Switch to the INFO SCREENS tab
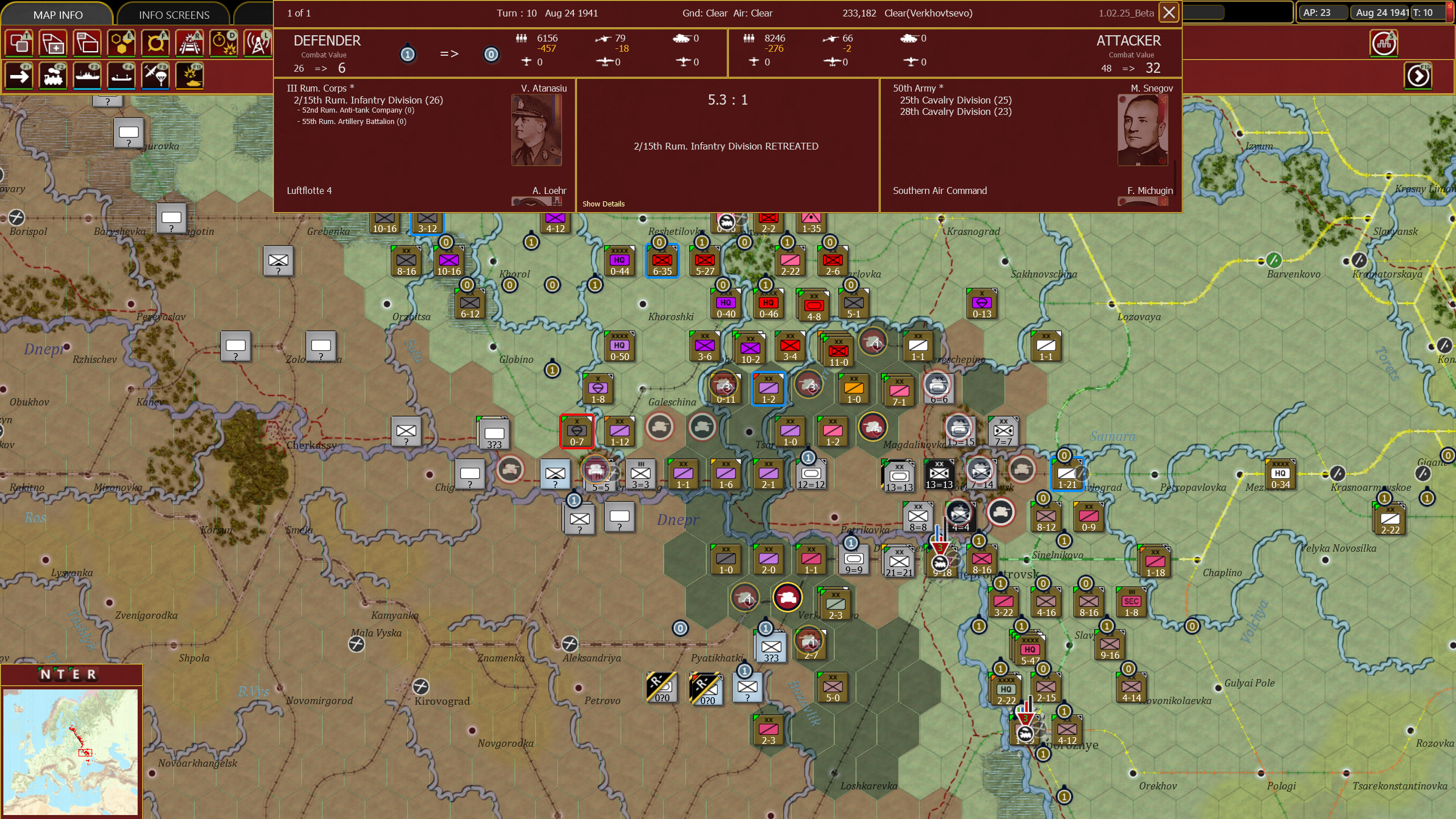Screen dimensions: 1456x819 click(174, 14)
